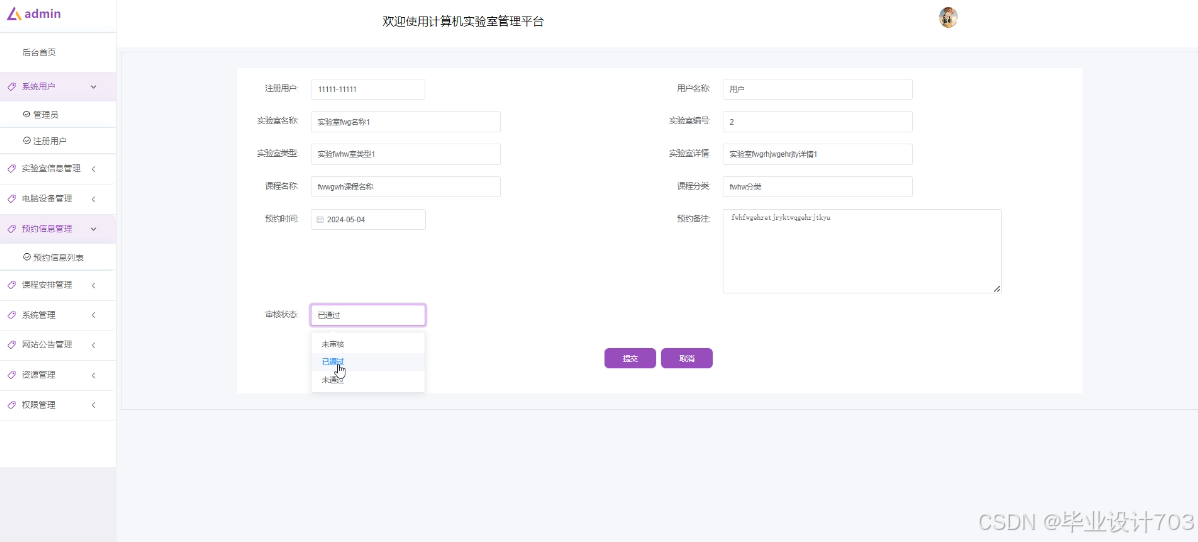Expand the 网站公告管理 chevron
The height and width of the screenshot is (542, 1198).
click(x=93, y=345)
